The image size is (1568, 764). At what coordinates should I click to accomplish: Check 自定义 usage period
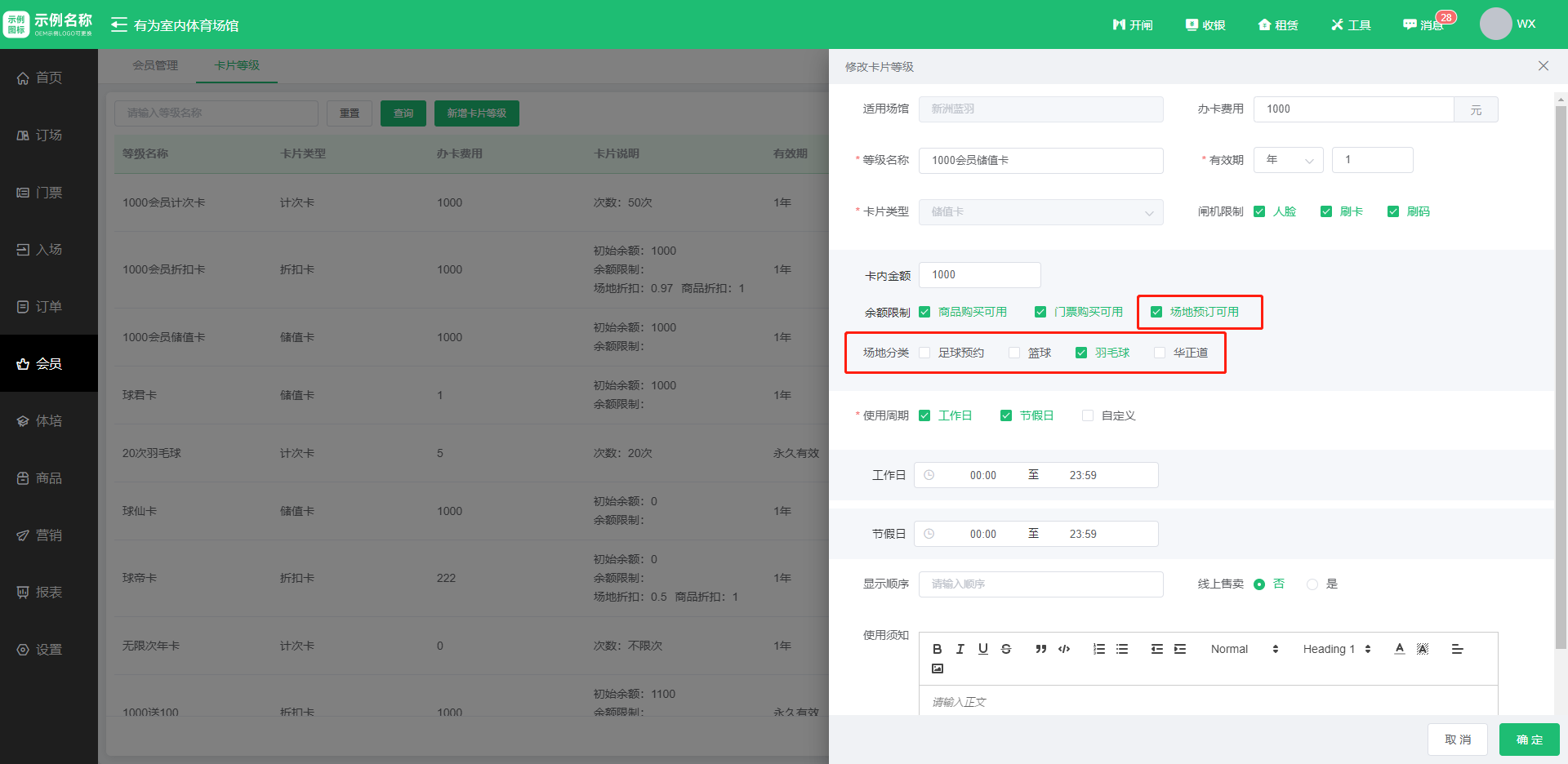pos(1088,415)
